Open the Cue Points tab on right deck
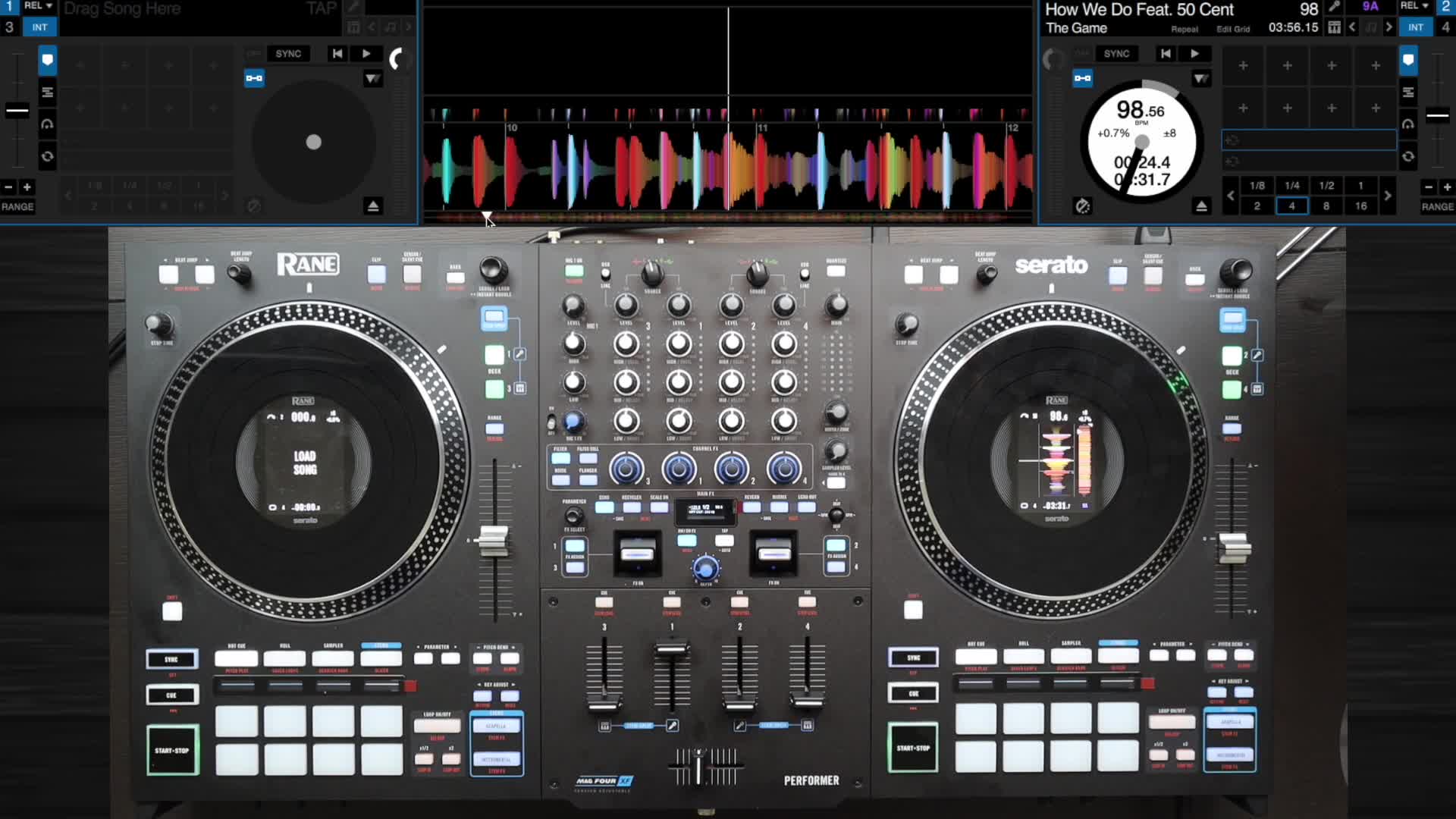The width and height of the screenshot is (1456, 819). [x=1408, y=60]
